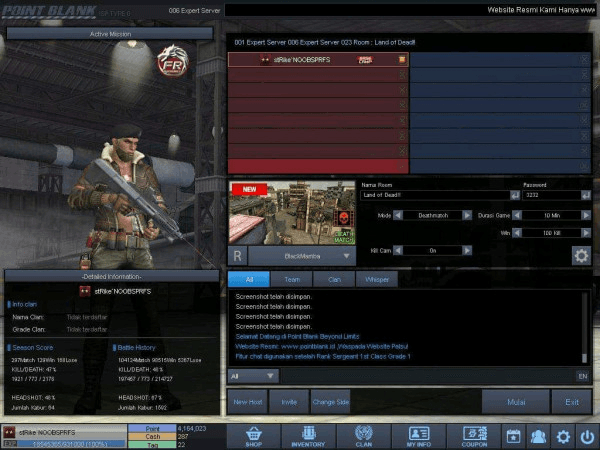Toggle the first blue team slot closed
This screenshot has width=600, height=450.
[585, 60]
